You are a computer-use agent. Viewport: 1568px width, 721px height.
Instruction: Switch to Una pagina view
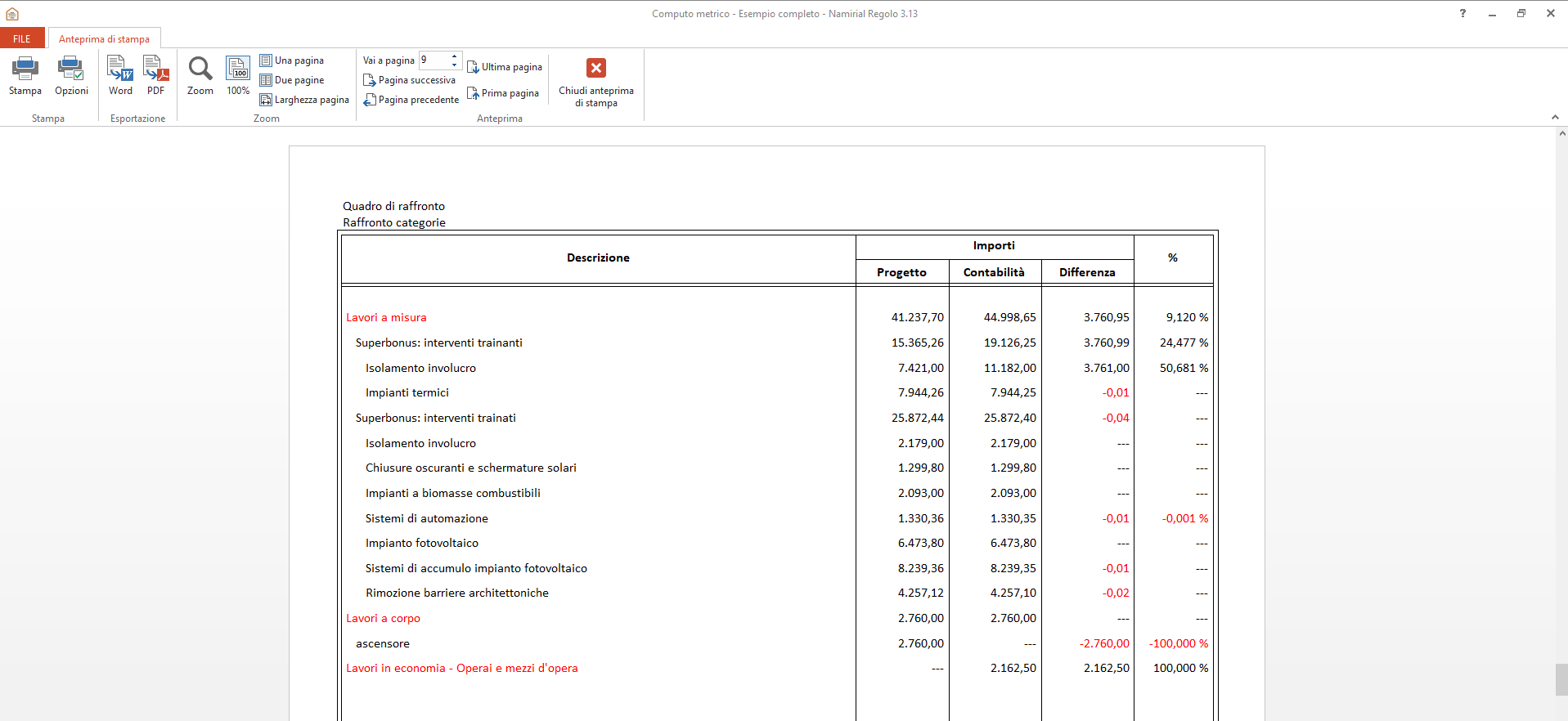point(292,60)
